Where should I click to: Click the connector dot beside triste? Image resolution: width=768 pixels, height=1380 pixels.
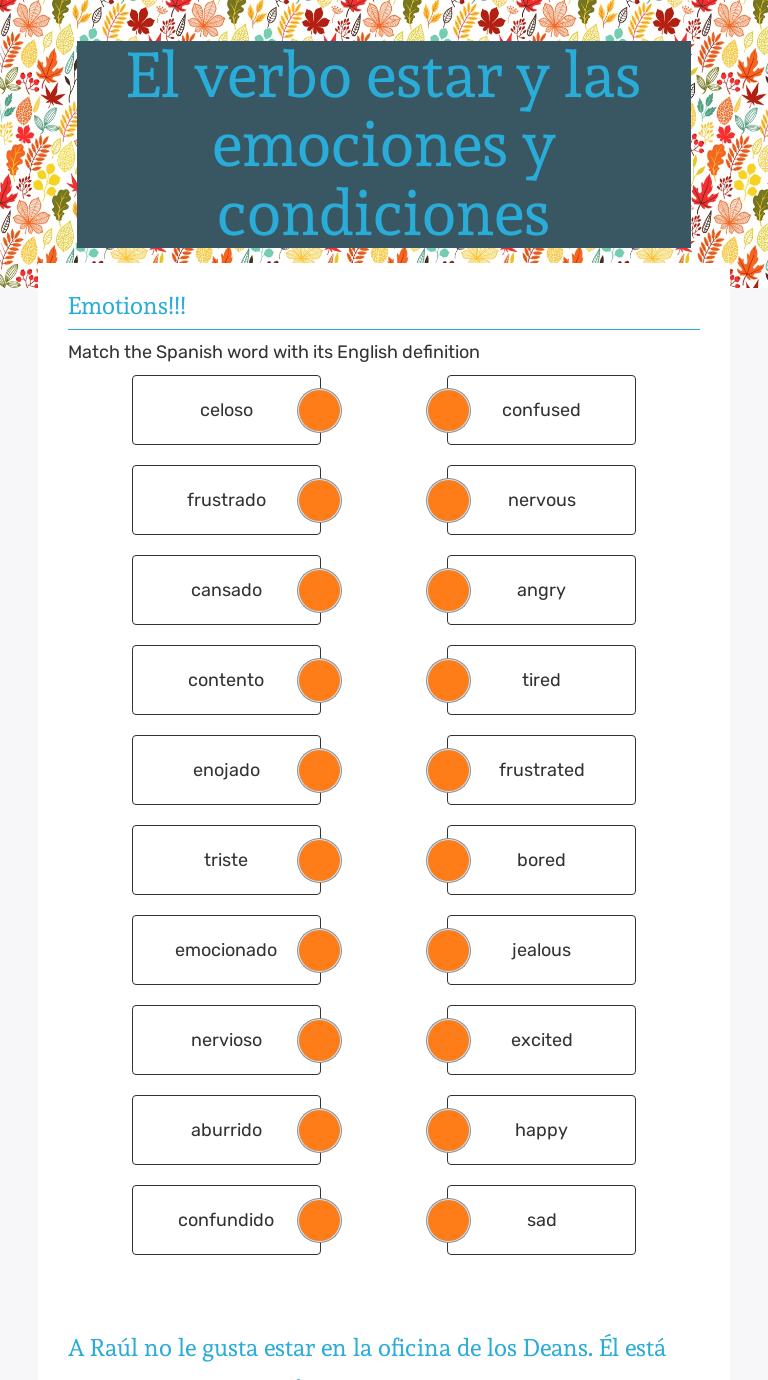319,860
